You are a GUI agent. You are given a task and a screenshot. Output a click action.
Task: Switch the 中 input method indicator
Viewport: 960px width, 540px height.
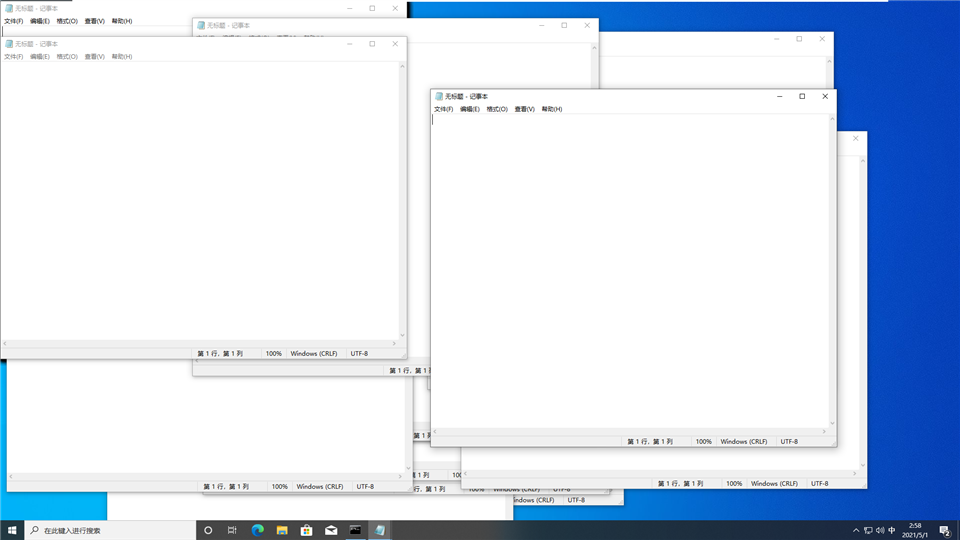891,530
